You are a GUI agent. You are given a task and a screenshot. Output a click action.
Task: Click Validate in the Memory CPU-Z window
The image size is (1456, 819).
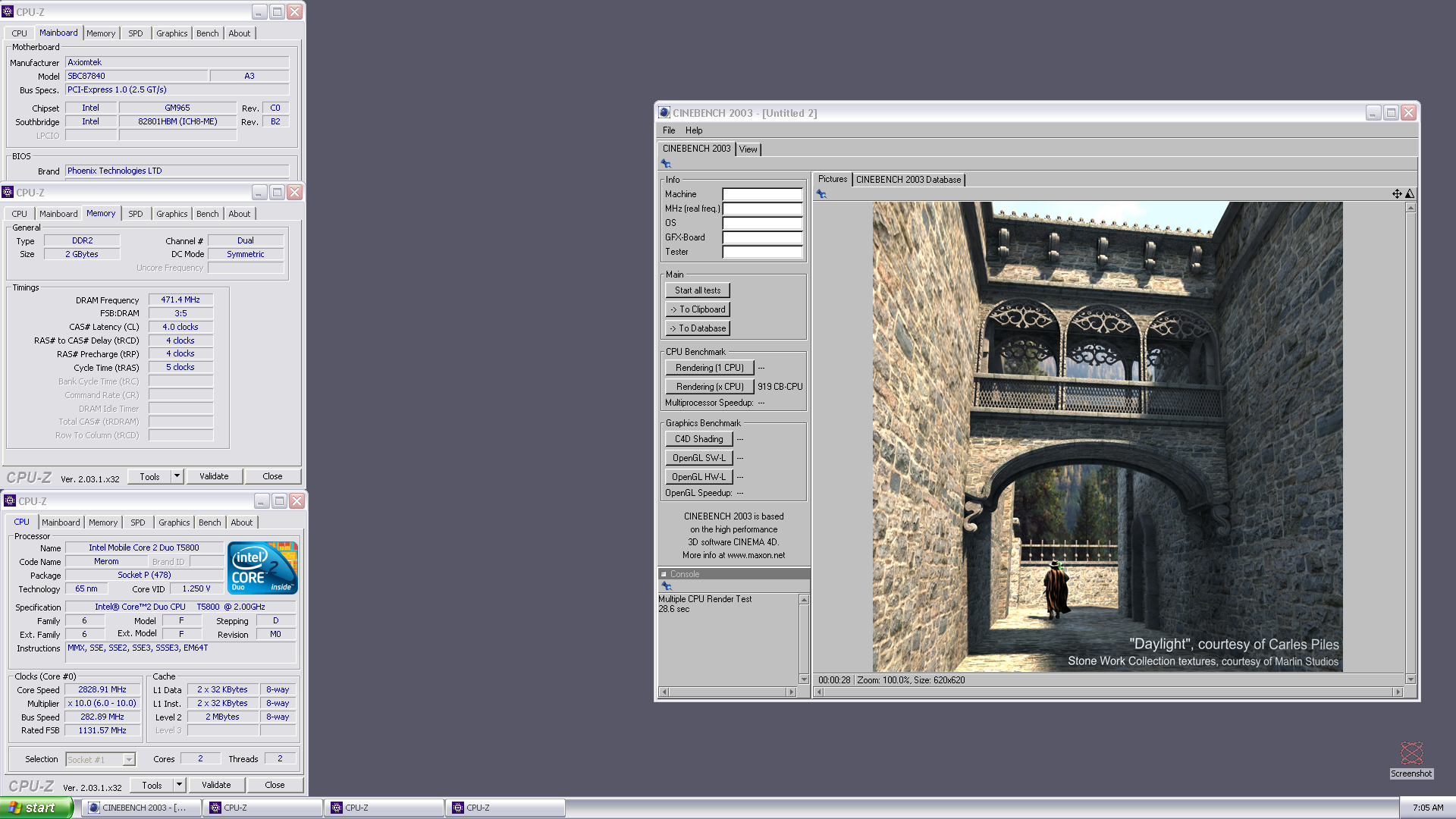214,476
